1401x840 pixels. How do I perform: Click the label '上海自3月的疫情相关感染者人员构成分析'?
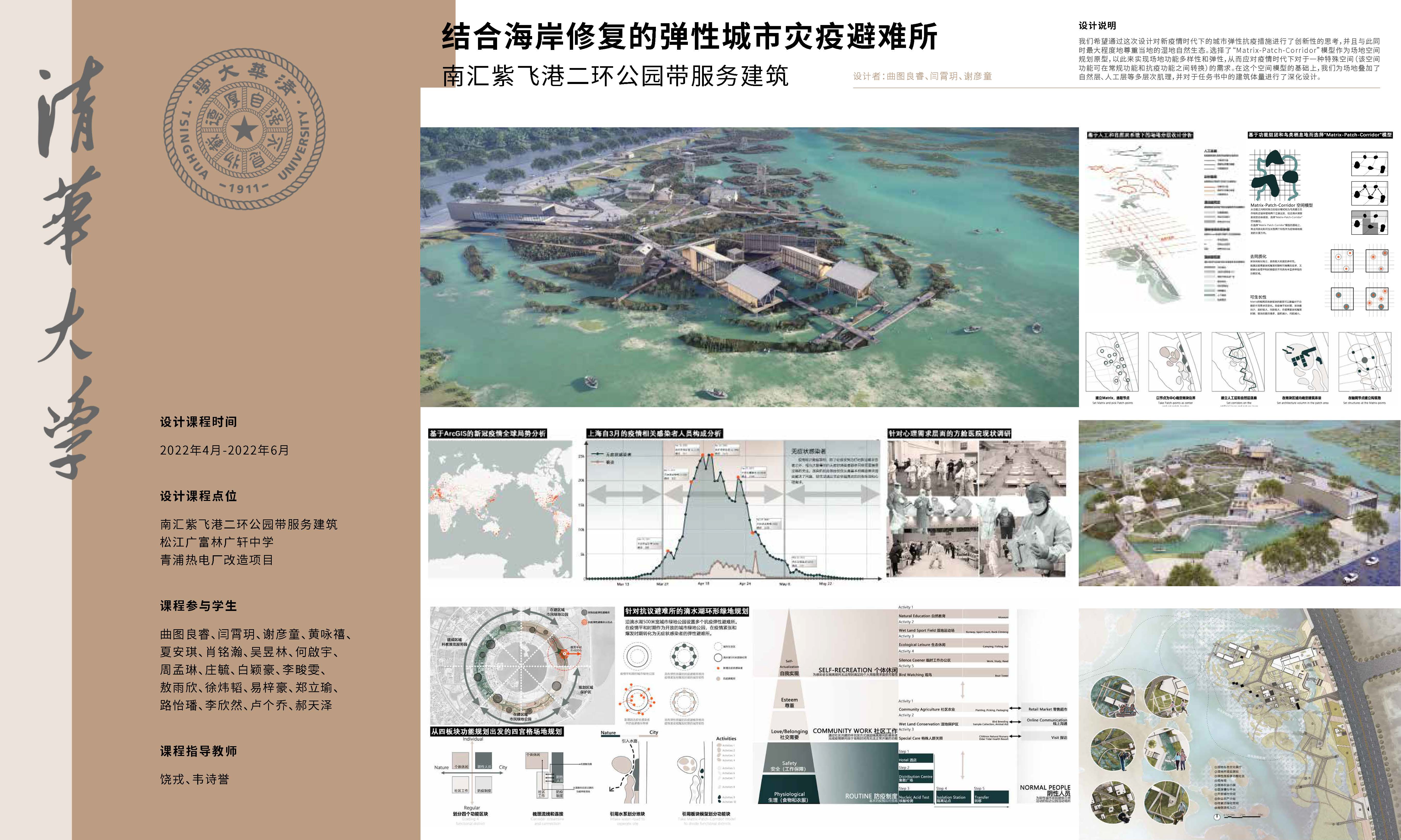[x=654, y=434]
